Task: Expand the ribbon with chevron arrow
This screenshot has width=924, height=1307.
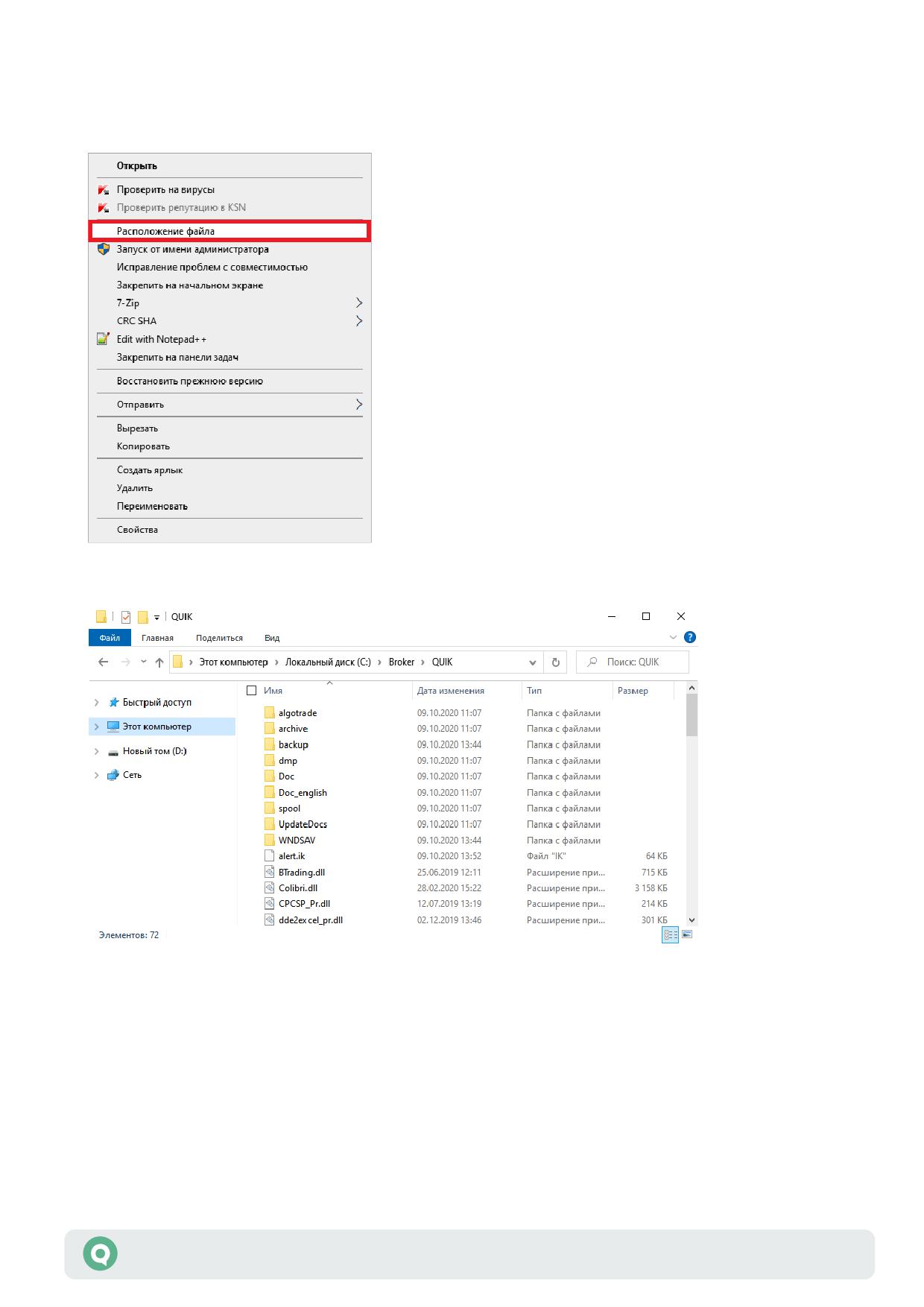Action: tap(673, 637)
